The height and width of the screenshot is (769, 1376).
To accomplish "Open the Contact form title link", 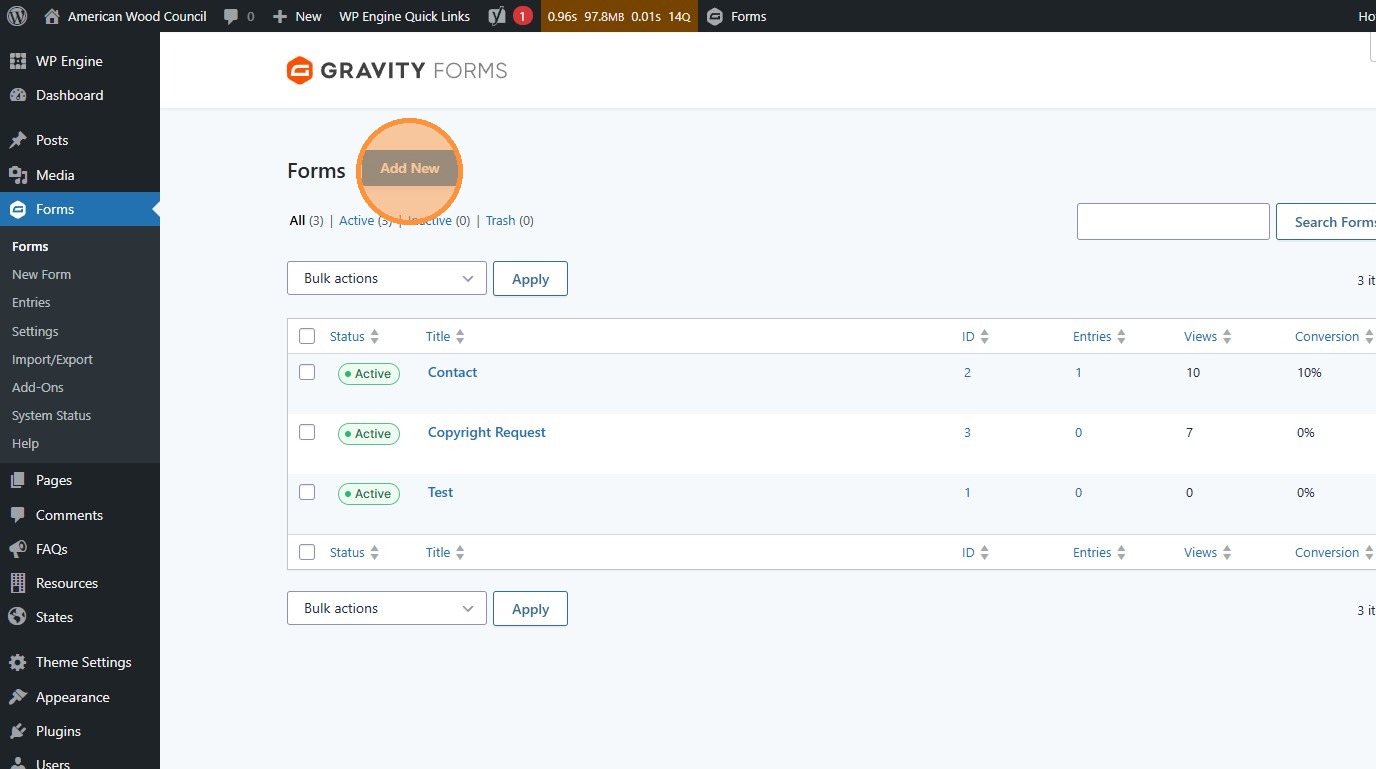I will tap(452, 372).
